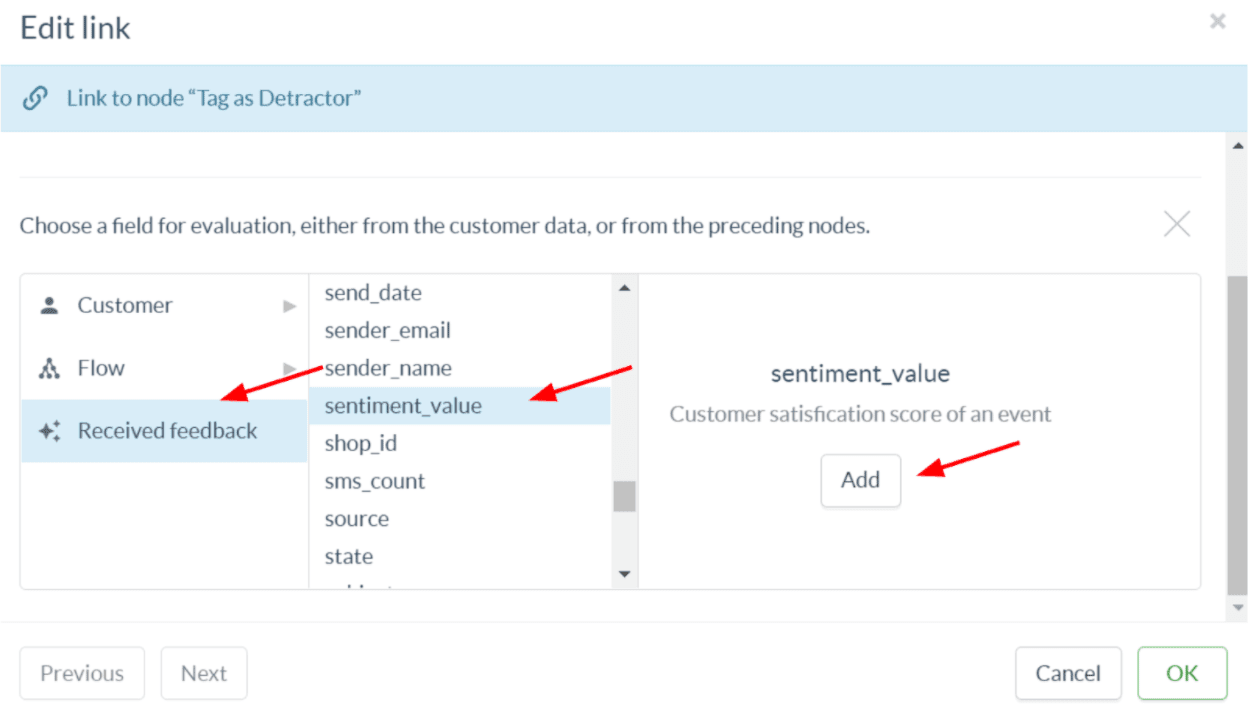
Task: Expand the Customer category arrow
Action: coord(290,306)
